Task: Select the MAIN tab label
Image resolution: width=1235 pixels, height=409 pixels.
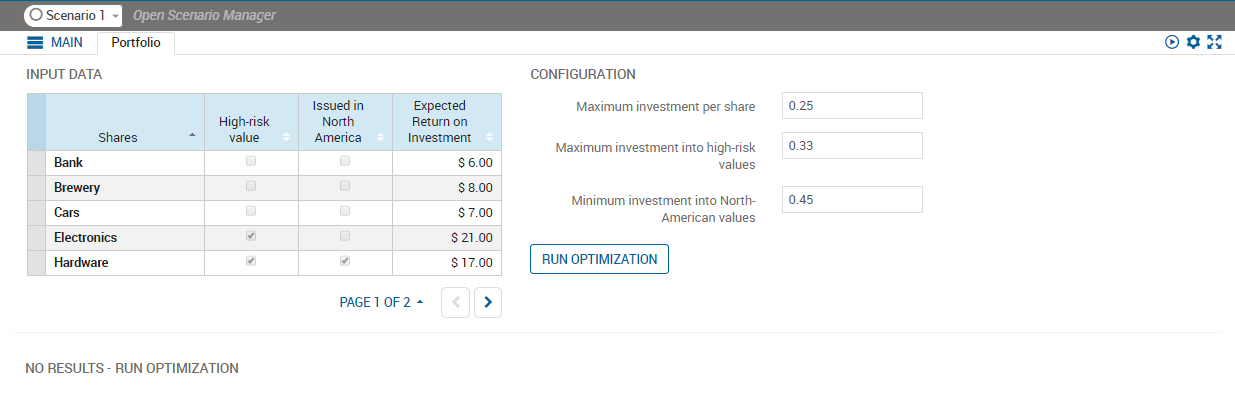Action: pos(67,43)
